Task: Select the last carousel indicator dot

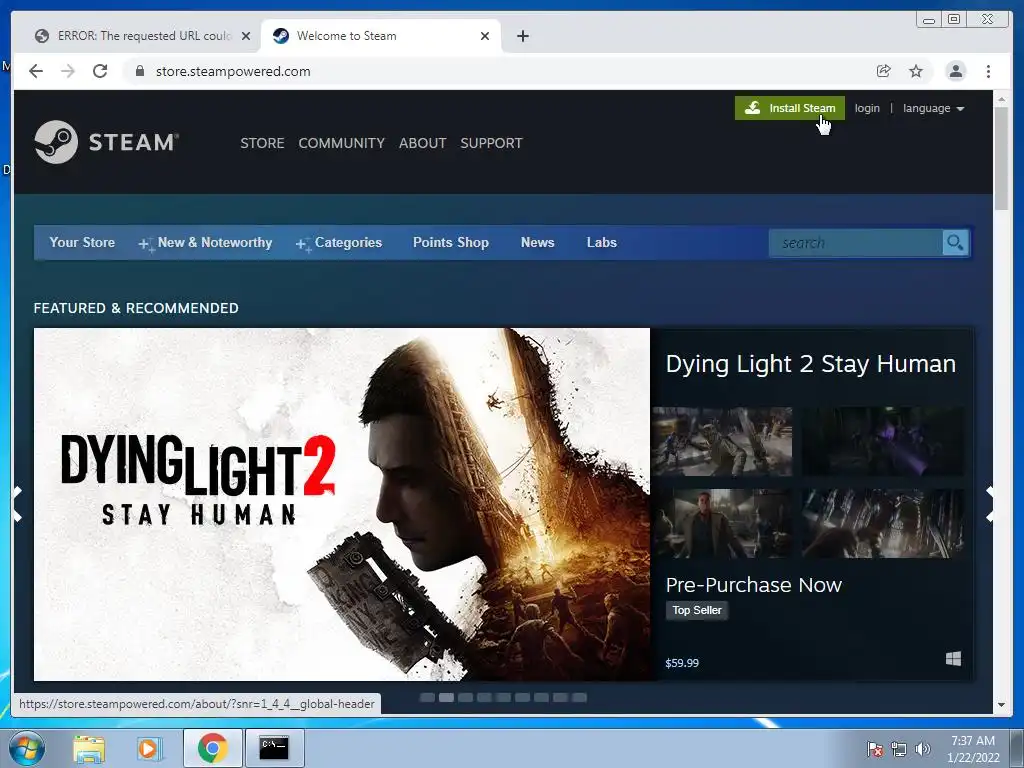Action: [579, 697]
